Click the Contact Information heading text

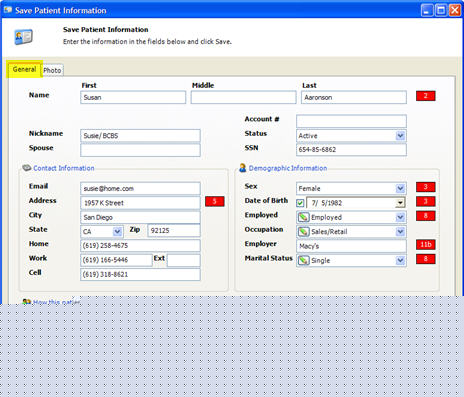[64, 168]
